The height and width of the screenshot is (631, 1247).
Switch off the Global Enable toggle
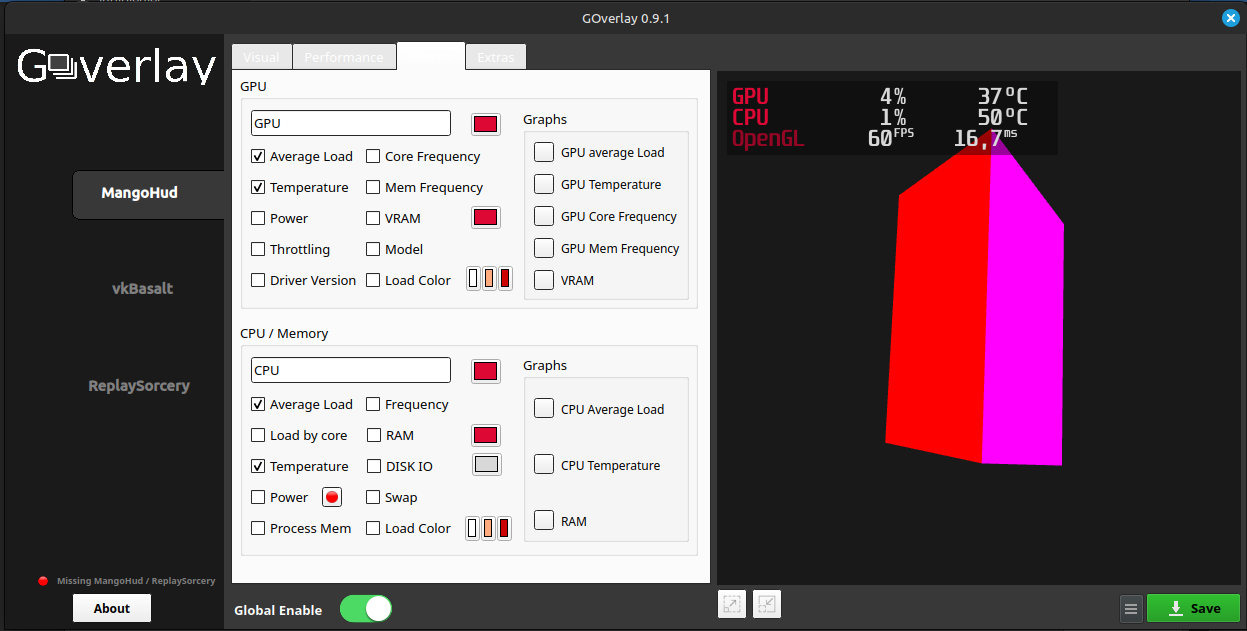[x=366, y=608]
